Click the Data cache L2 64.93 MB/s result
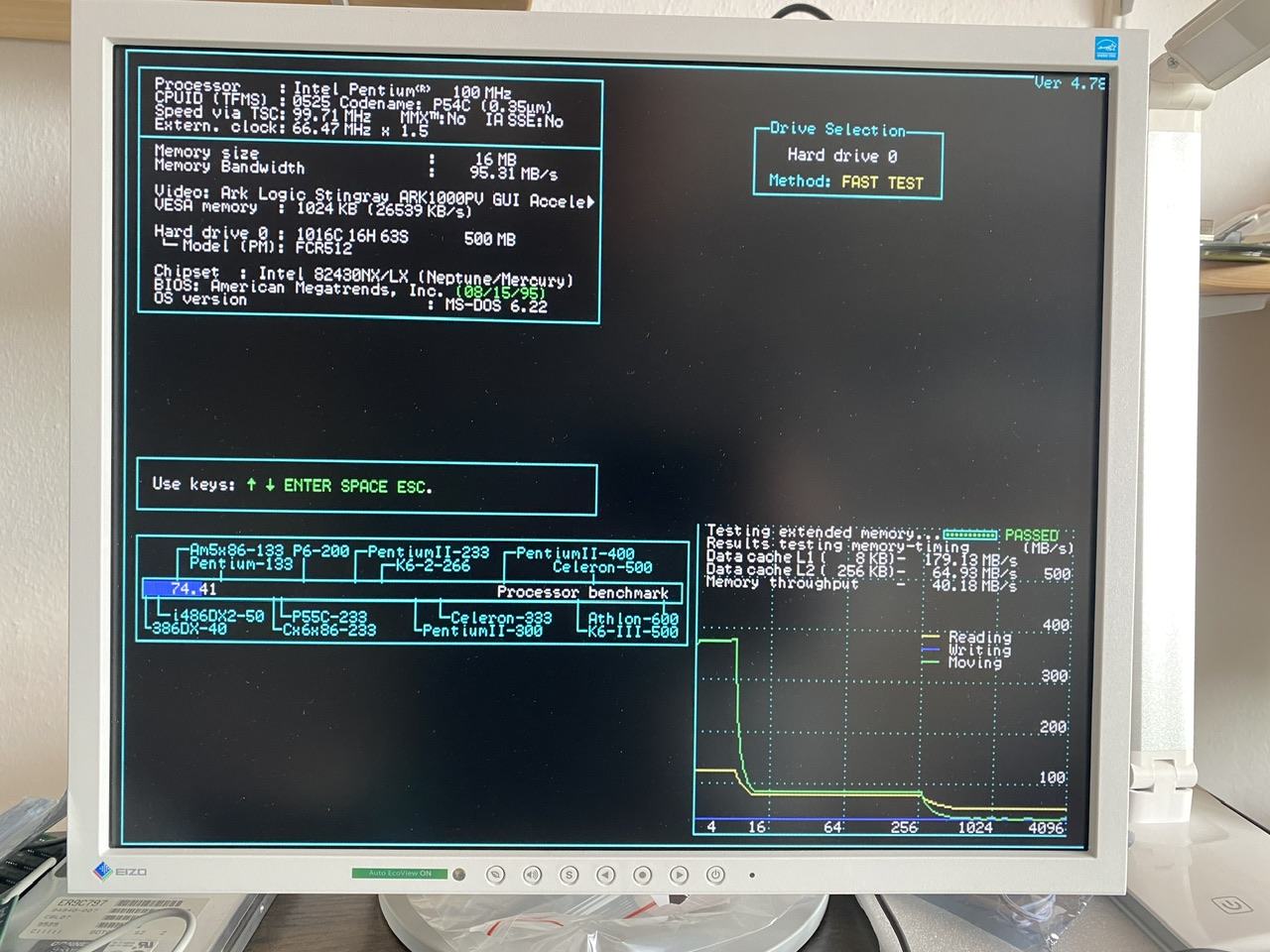This screenshot has height=952, width=1270. (861, 572)
